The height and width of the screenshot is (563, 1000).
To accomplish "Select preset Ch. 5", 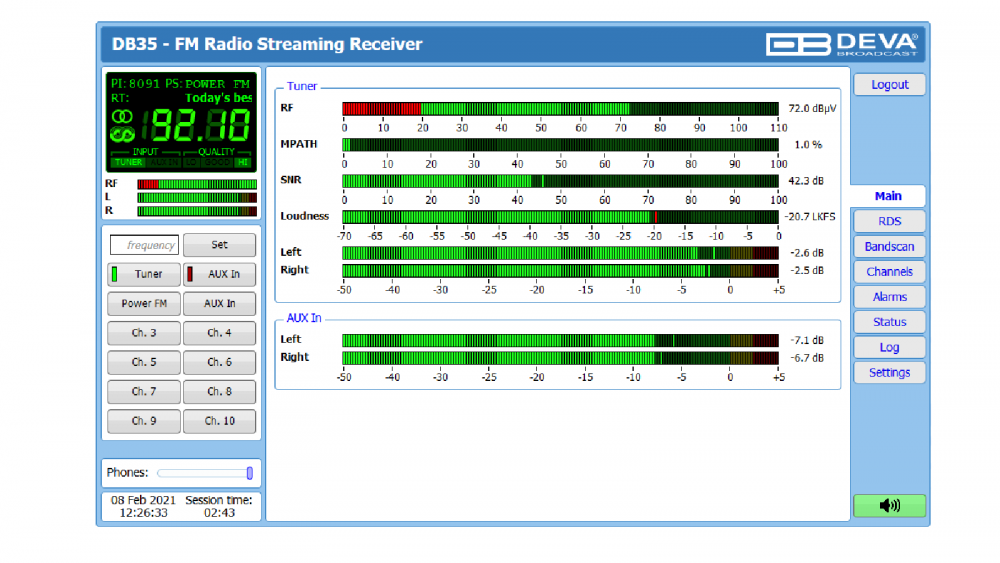I will pos(143,362).
